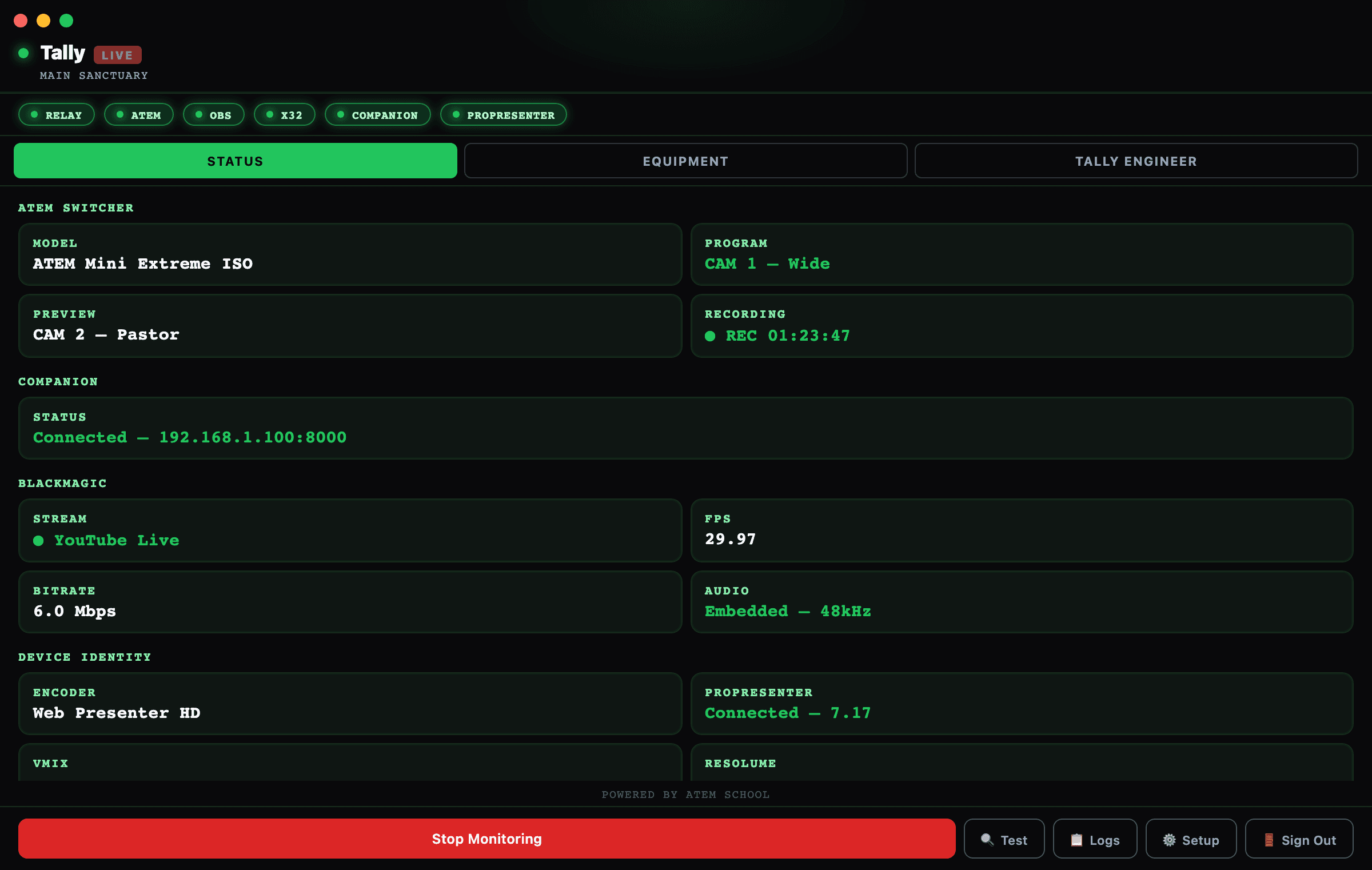Click the ATEM status pill
This screenshot has height=870, width=1372.
click(138, 114)
